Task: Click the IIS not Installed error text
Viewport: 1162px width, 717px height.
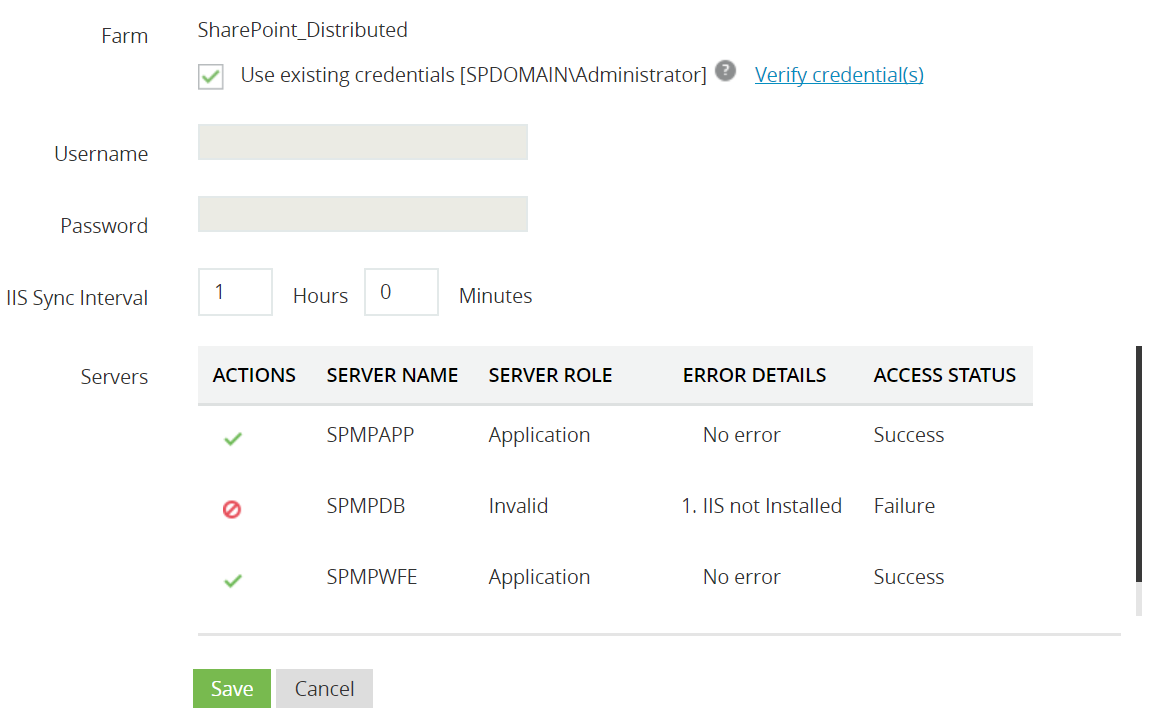Action: (761, 506)
